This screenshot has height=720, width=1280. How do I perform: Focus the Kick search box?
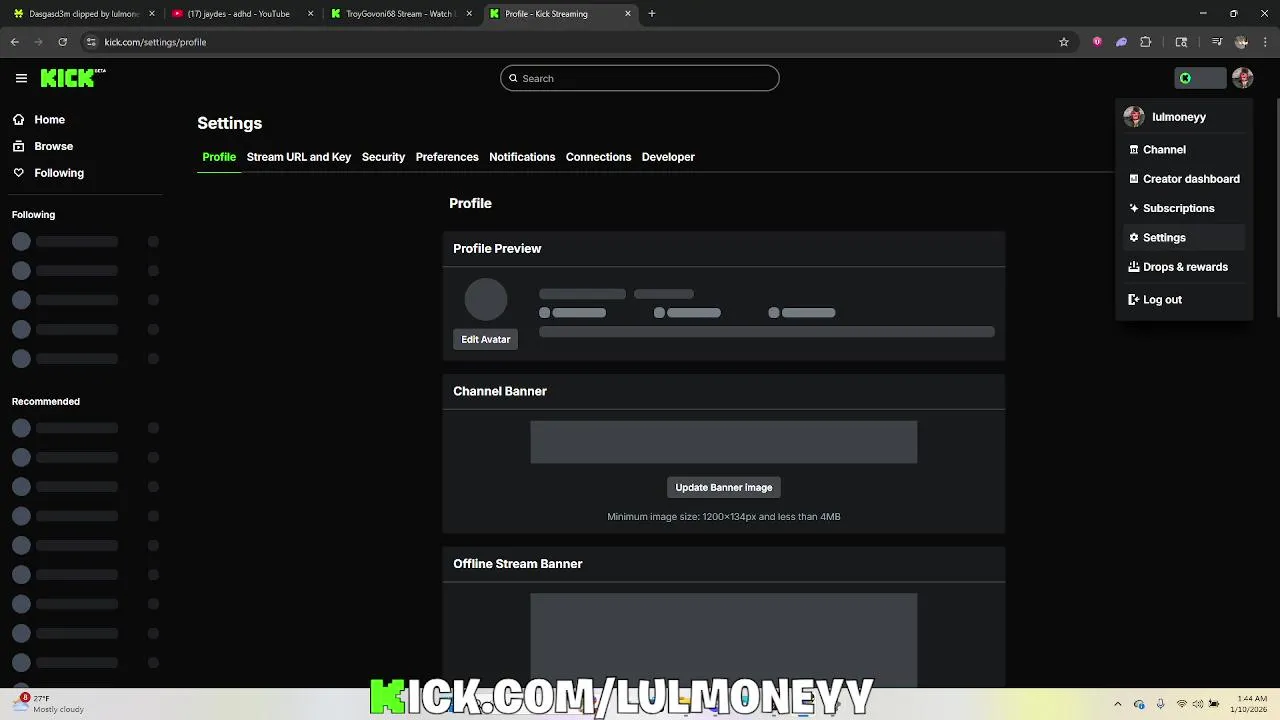pyautogui.click(x=640, y=78)
